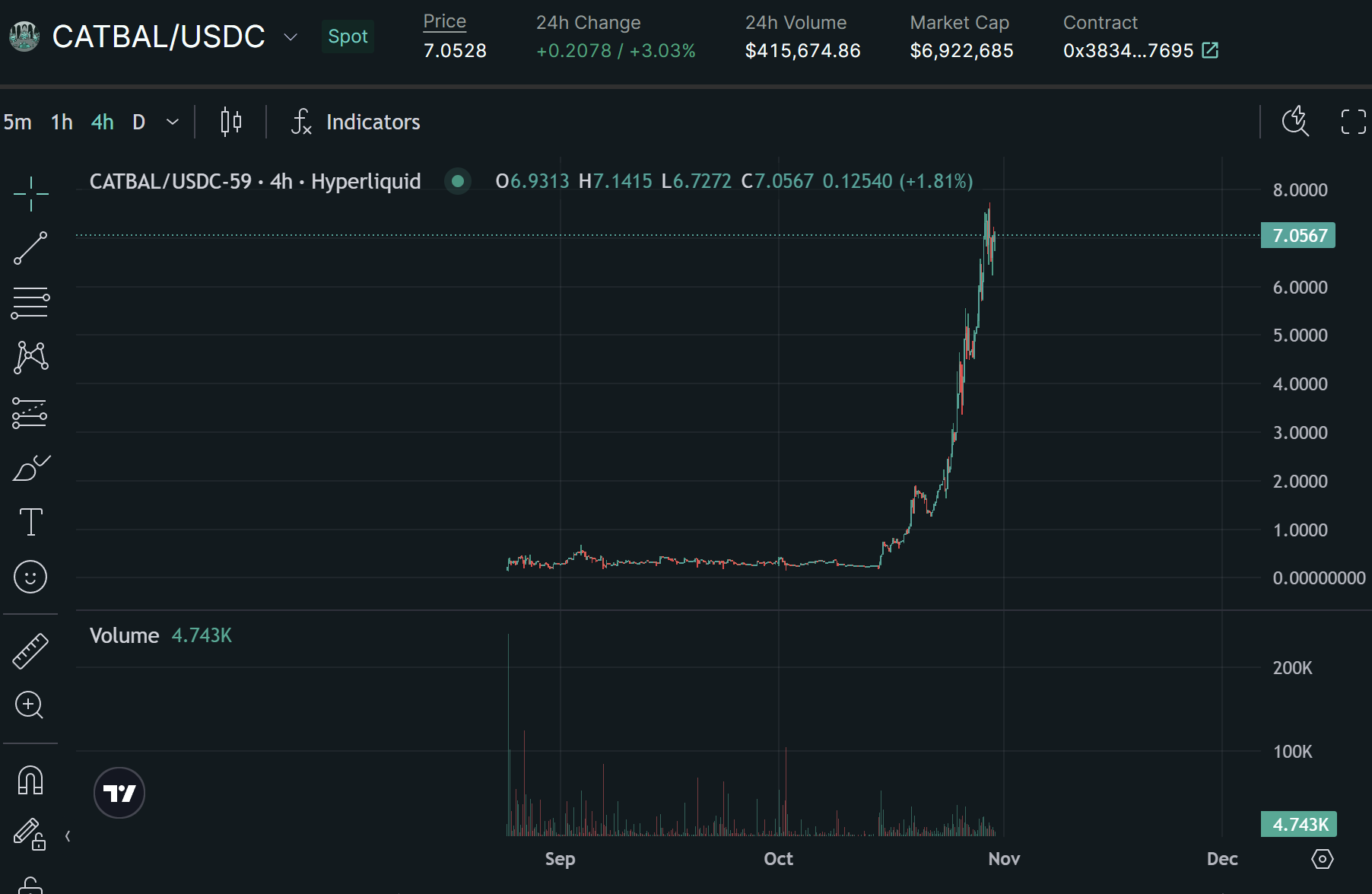The image size is (1372, 894).
Task: Expand the CATBAL/USDC pair selector chevron
Action: [x=291, y=37]
